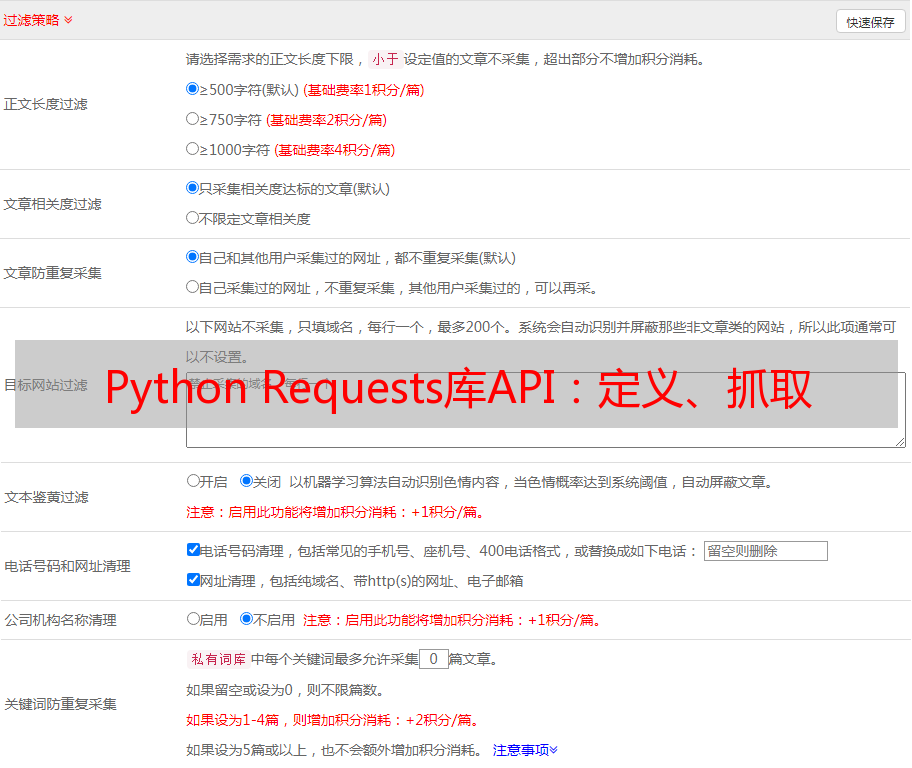
Task: Enable 公司机构名称清理 with 启用 radio
Action: (x=193, y=618)
